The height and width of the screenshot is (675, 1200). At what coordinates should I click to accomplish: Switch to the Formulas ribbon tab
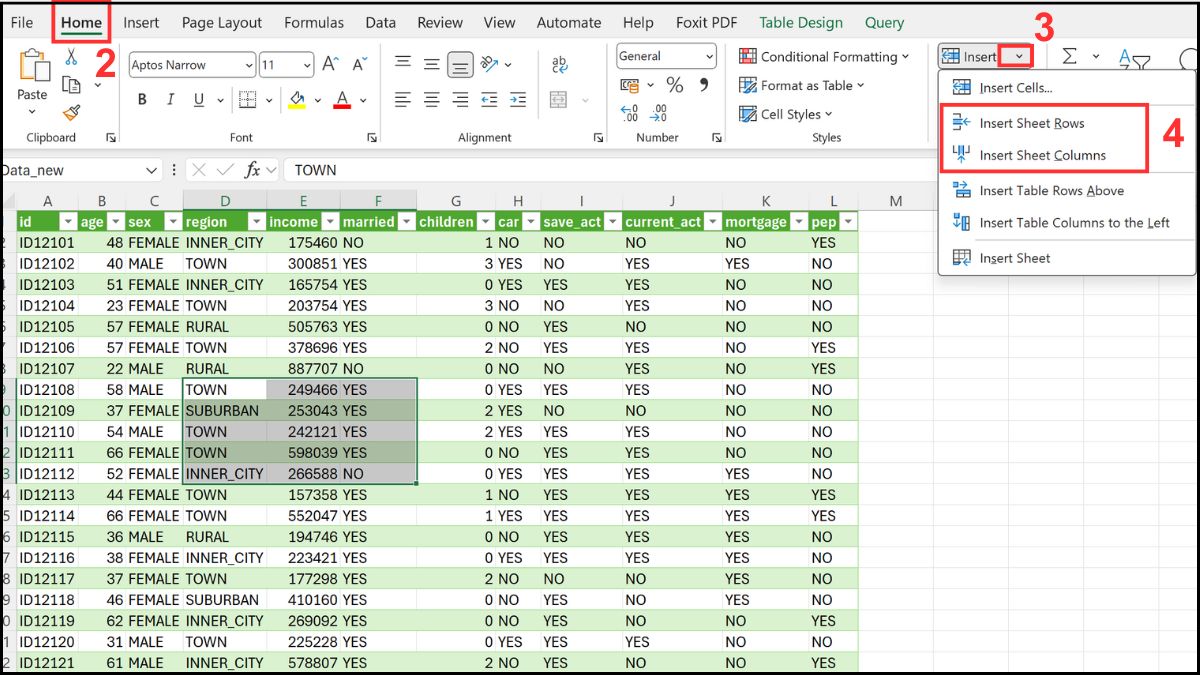coord(314,22)
